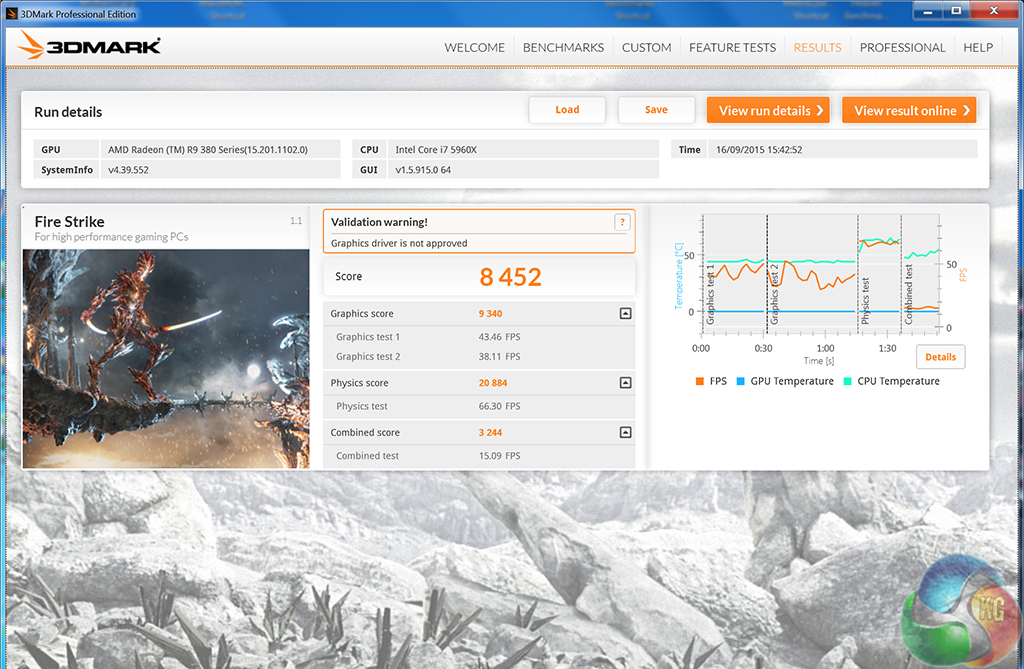Go to the Custom tab
The image size is (1024, 669).
click(646, 47)
